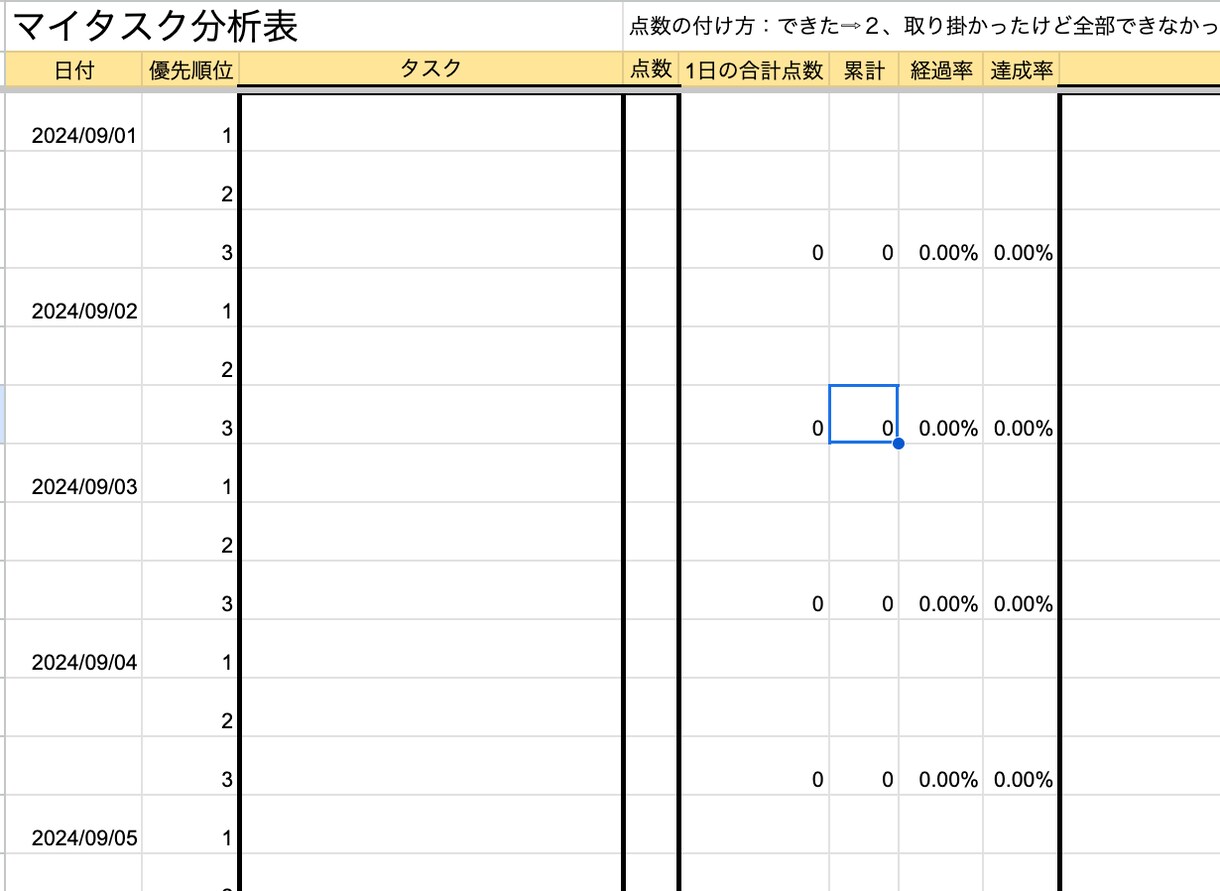Select cumulative 0 in the 2024/09/01 block
This screenshot has width=1220, height=891.
[x=864, y=239]
